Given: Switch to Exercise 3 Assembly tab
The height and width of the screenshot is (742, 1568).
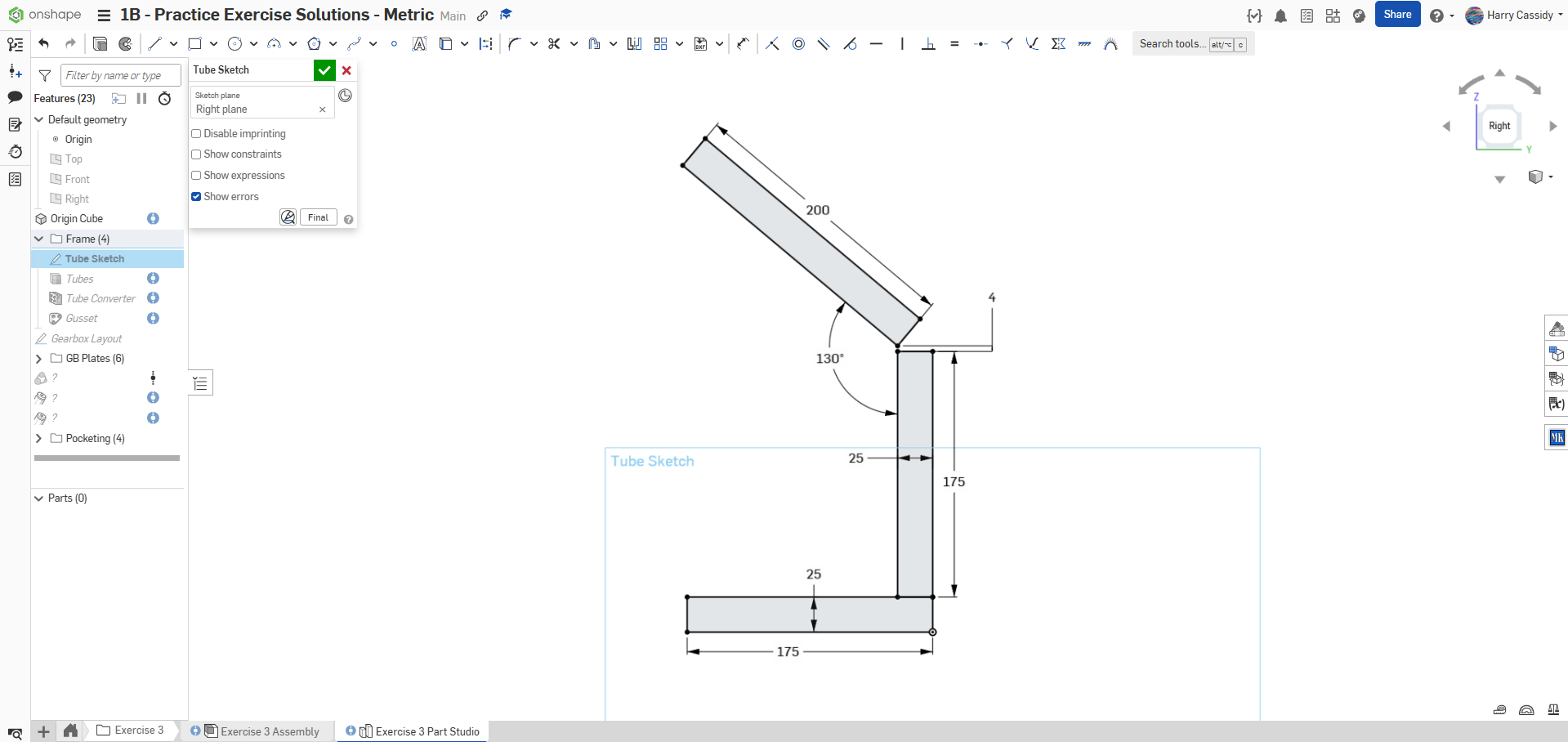Looking at the screenshot, I should [270, 731].
